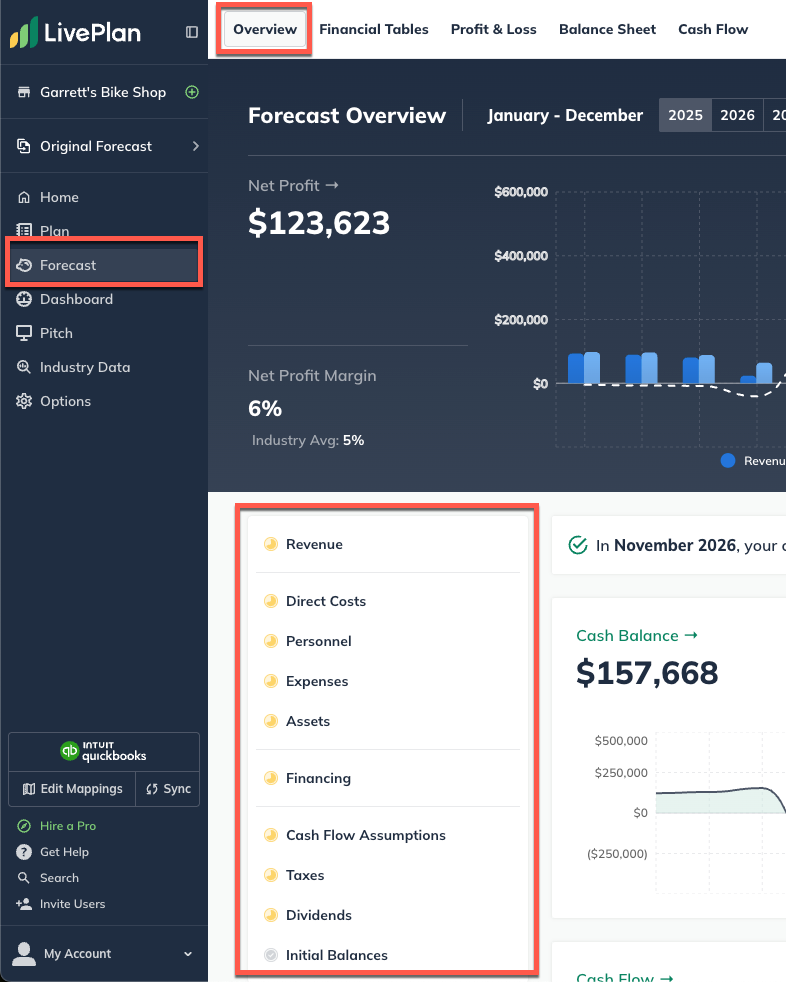Click the Hire a Pro link
Viewport: 786px width, 982px height.
click(x=67, y=826)
